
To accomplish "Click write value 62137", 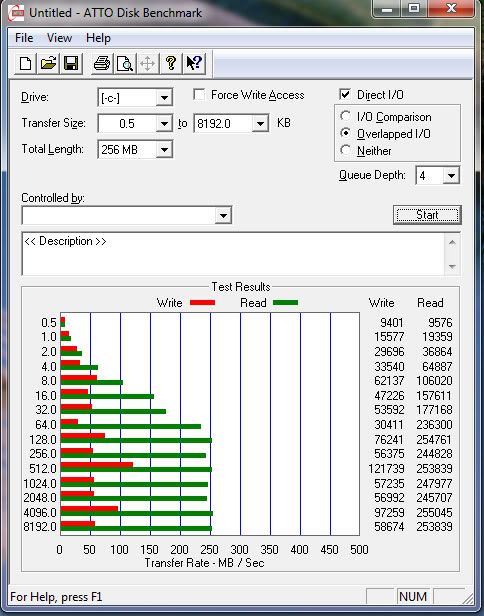I will pos(389,381).
